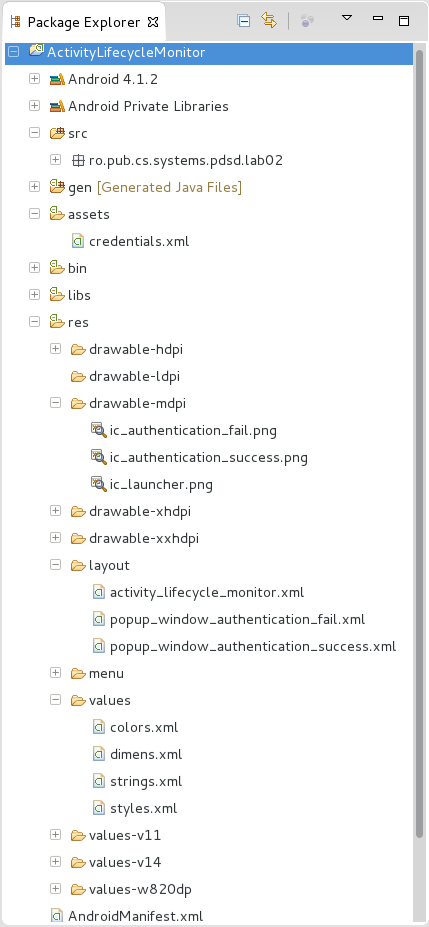Screen dimensions: 429x927
Task: Expand the drawable-hdpi folder
Action: 56,349
